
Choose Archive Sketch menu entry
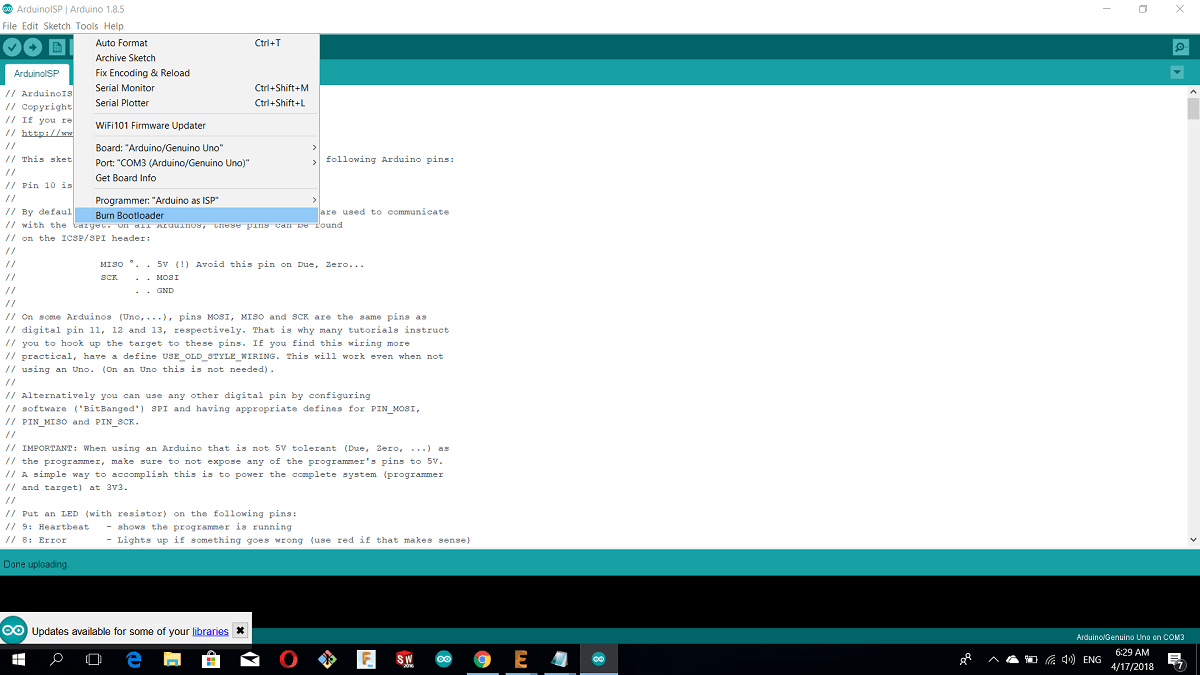[x=197, y=58]
